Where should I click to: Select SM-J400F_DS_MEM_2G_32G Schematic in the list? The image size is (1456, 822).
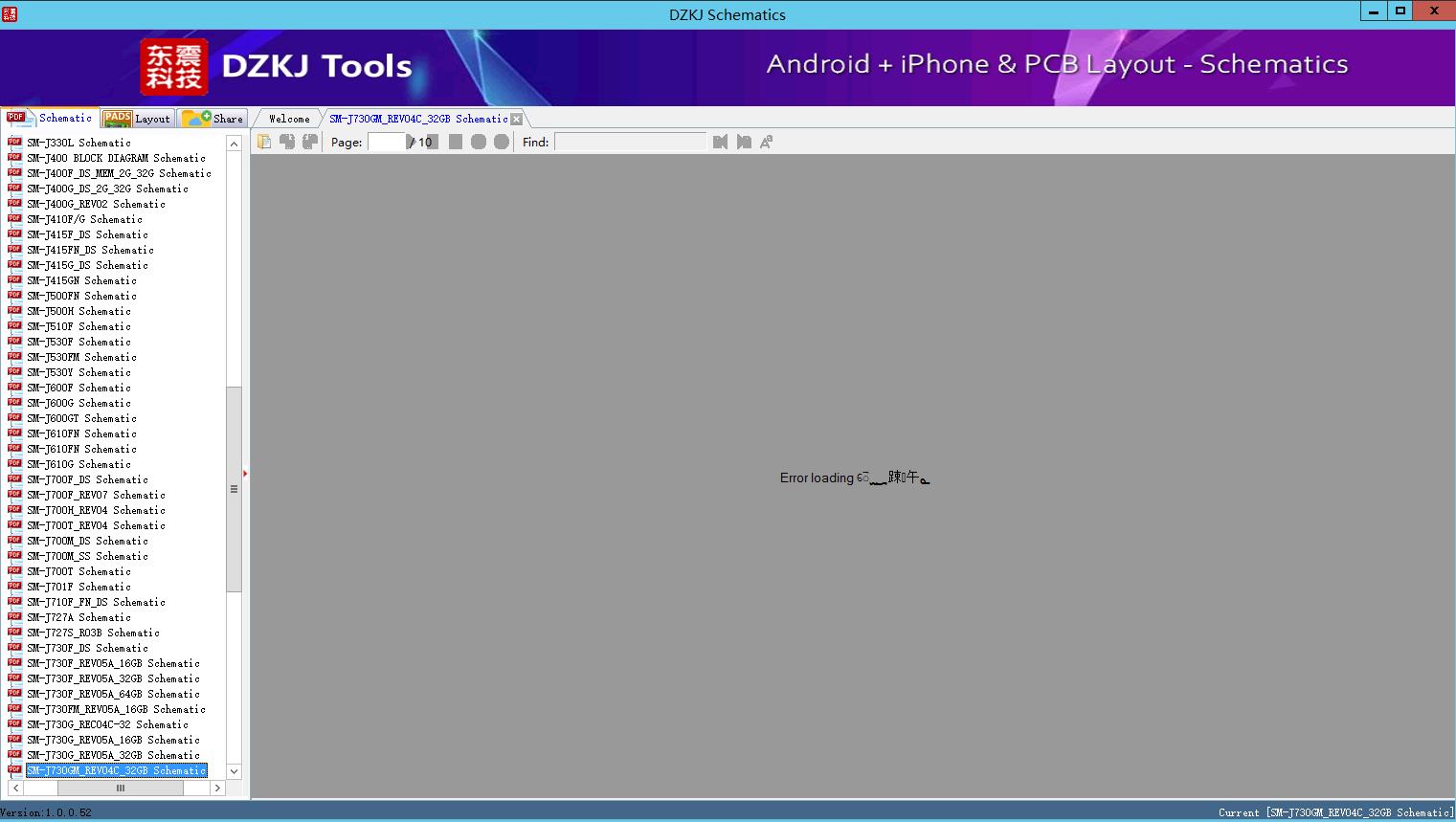click(x=120, y=173)
